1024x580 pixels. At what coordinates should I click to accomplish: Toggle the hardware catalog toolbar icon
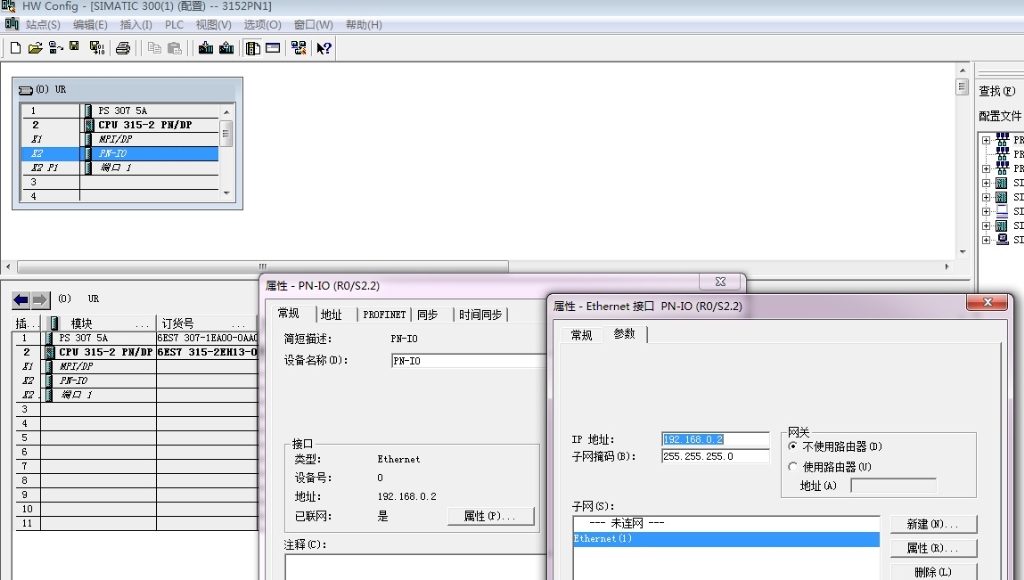(253, 48)
